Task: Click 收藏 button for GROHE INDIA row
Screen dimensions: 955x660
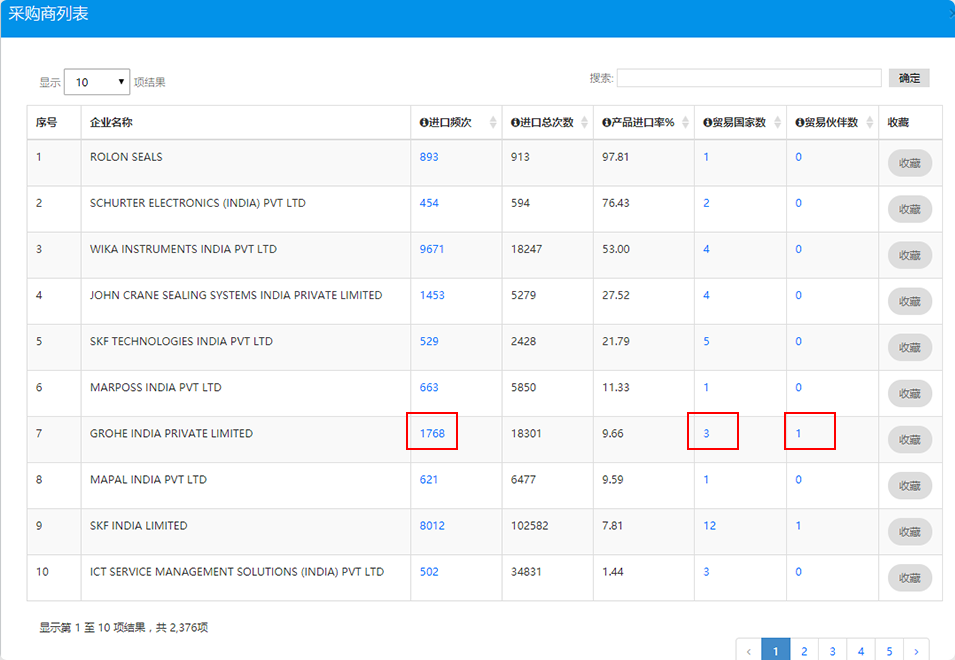Action: click(910, 440)
